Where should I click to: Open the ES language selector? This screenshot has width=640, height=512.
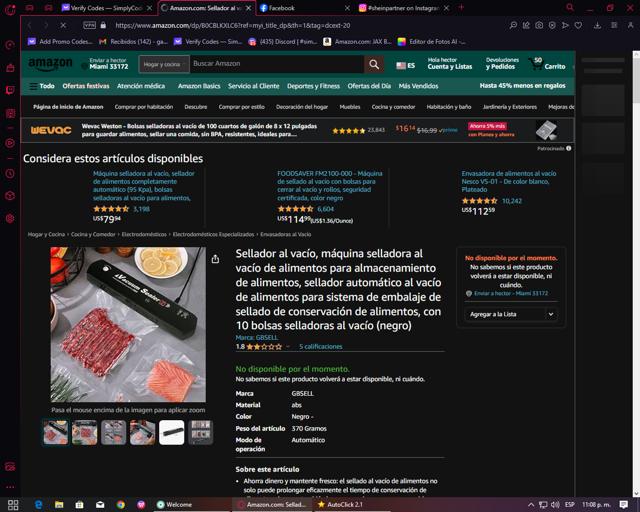[406, 65]
